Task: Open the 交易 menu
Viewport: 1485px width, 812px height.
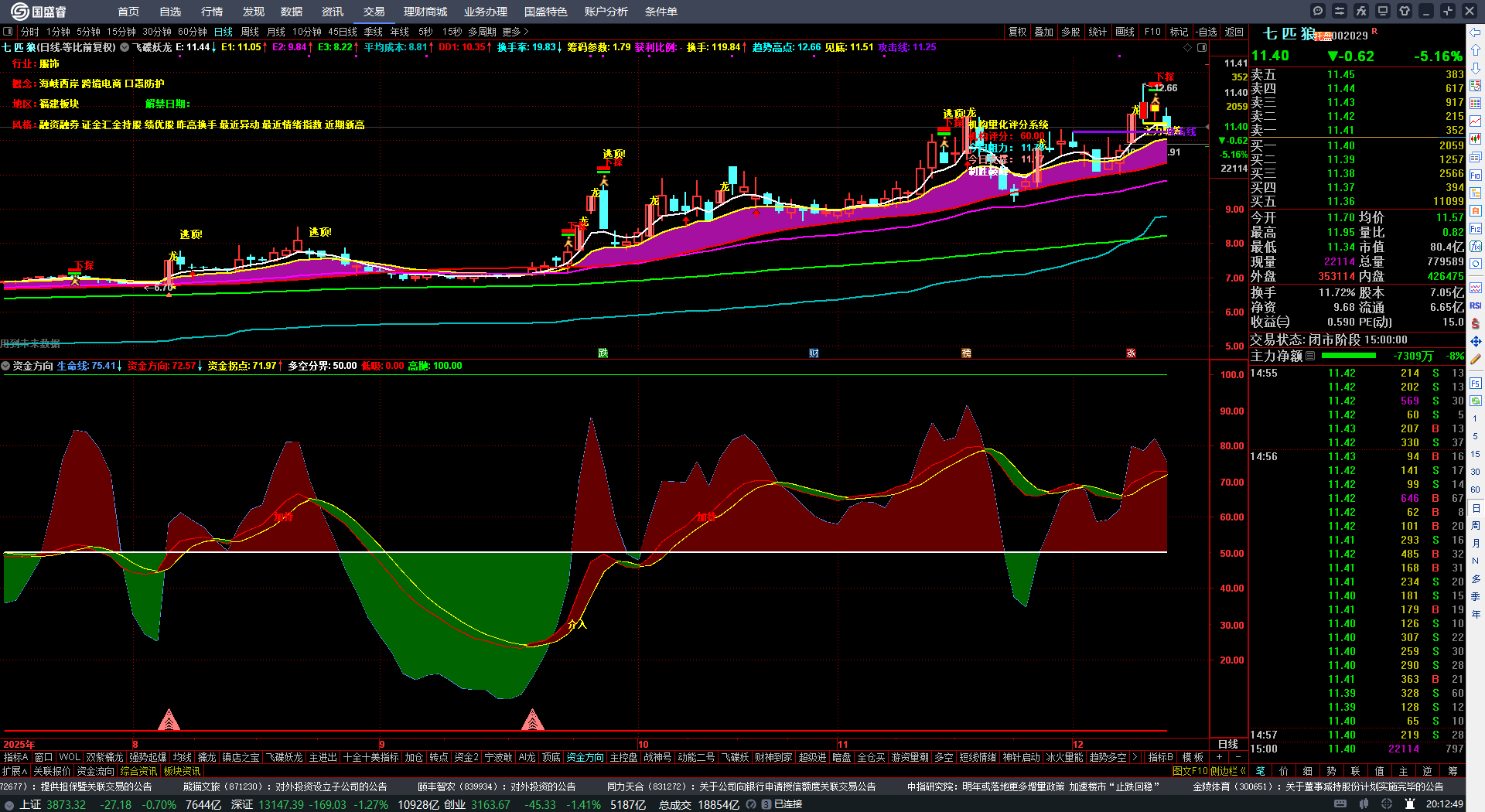Action: [x=374, y=12]
